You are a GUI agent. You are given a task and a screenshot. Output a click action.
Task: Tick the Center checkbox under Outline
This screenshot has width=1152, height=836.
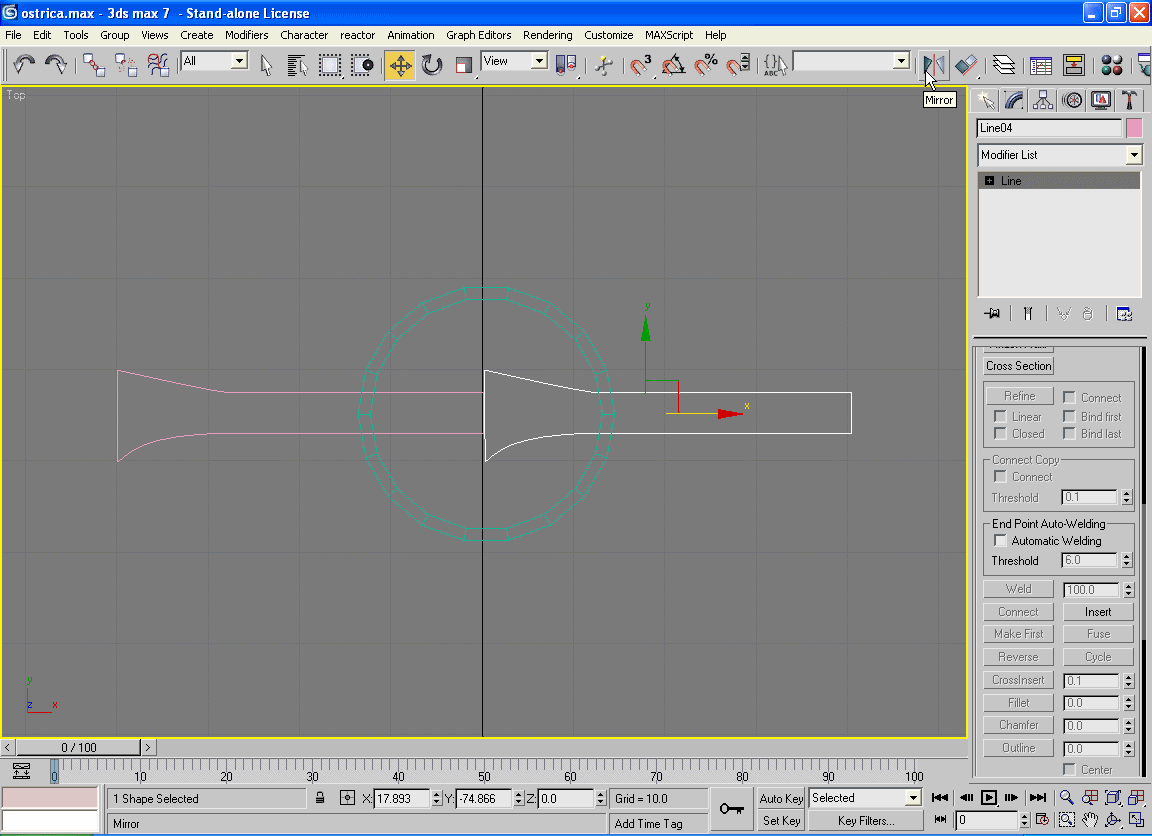[1069, 770]
